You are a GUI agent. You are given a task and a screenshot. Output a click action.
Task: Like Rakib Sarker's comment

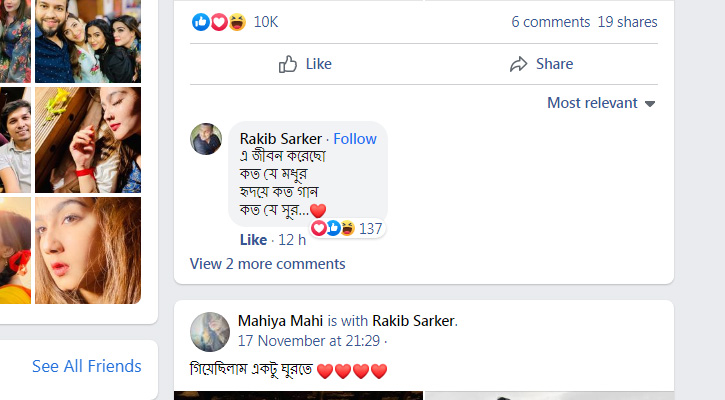pyautogui.click(x=253, y=240)
